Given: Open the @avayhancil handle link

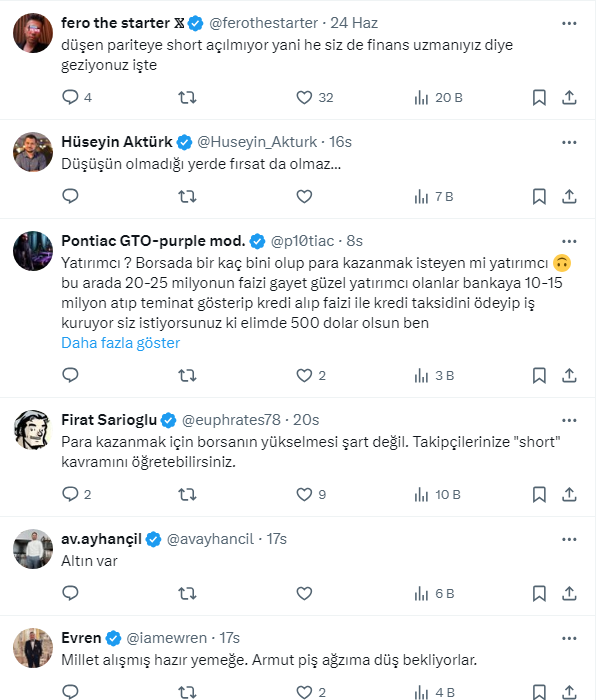Looking at the screenshot, I should [x=209, y=538].
